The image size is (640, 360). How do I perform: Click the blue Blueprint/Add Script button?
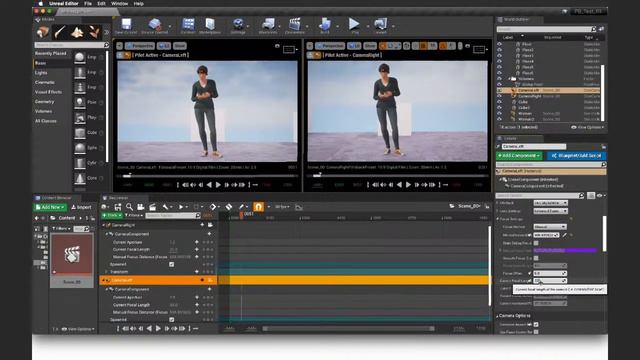576,156
